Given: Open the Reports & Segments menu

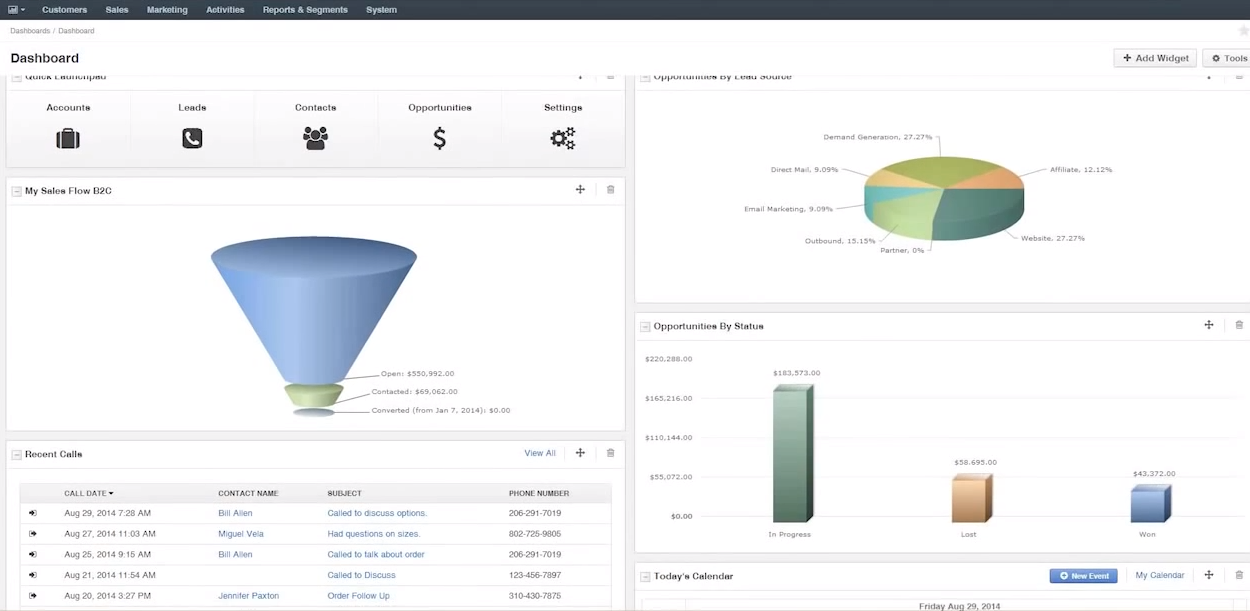Looking at the screenshot, I should [x=306, y=9].
